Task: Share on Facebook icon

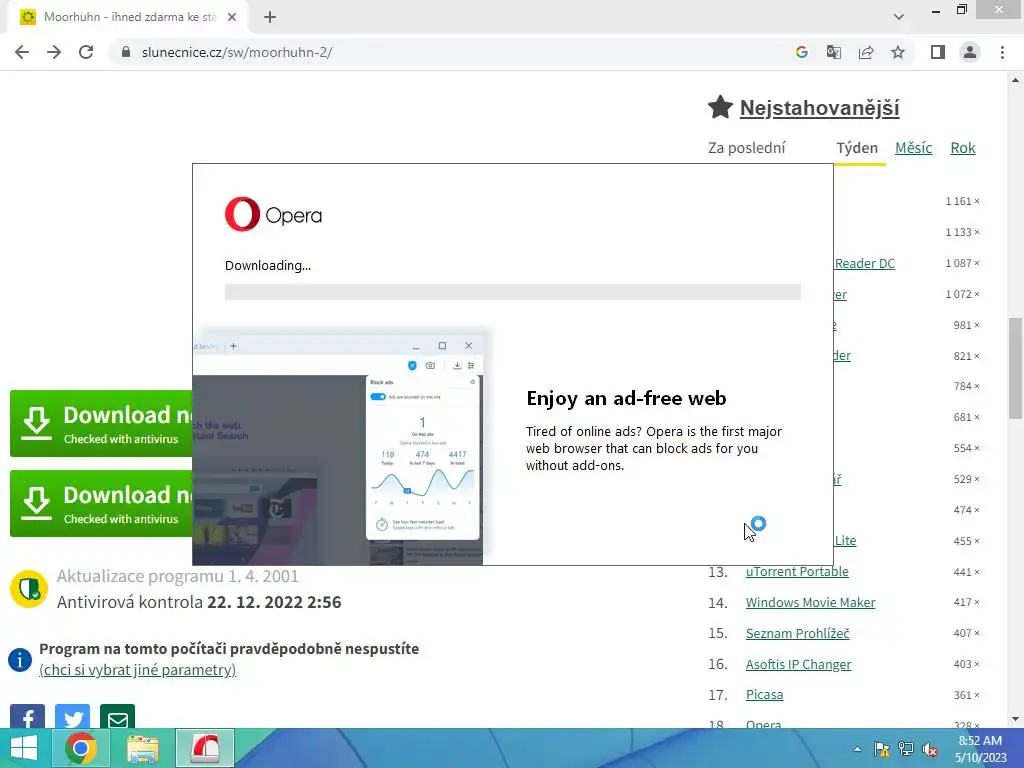Action: [27, 716]
